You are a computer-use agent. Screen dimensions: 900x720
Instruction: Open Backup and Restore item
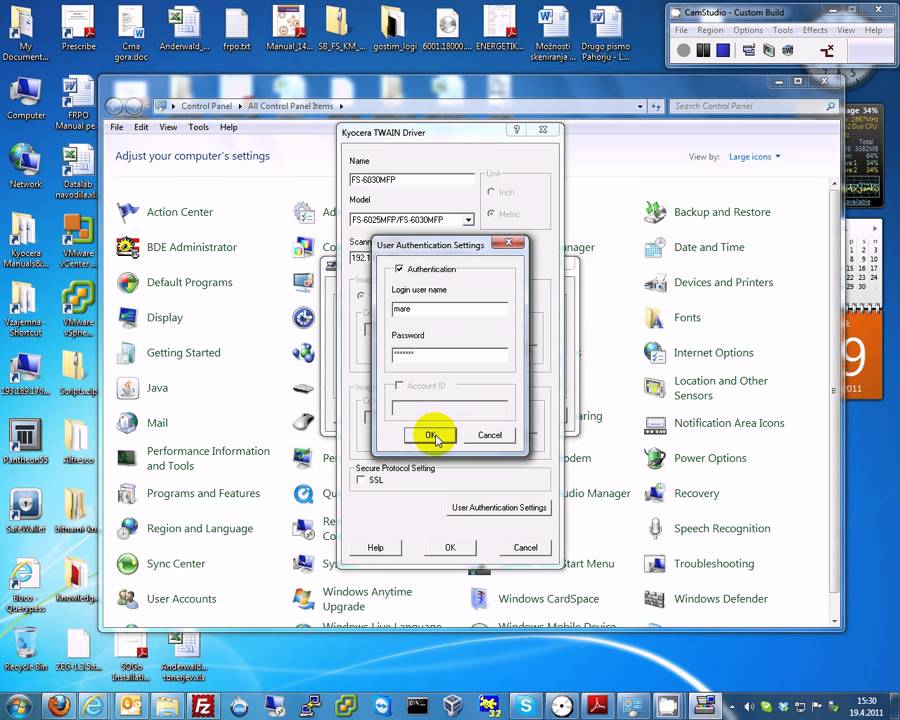707,212
